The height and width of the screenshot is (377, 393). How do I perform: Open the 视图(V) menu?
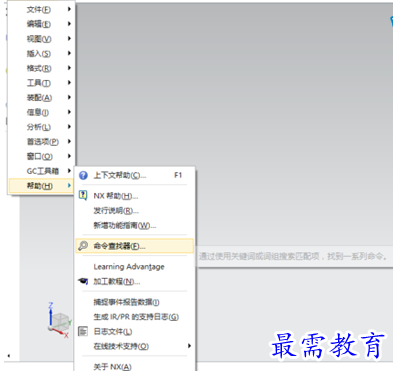[x=41, y=39]
